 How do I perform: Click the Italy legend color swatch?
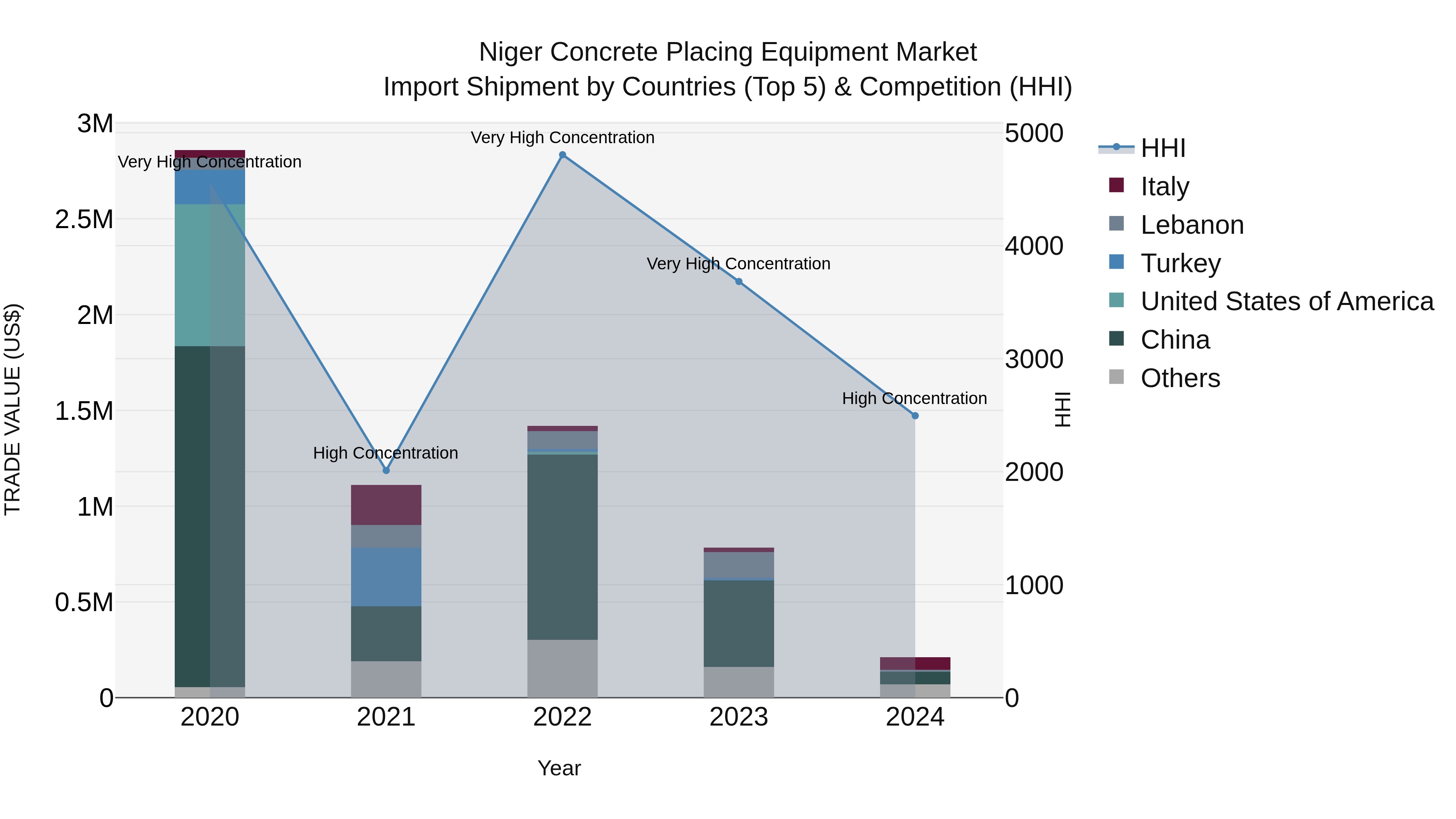1116,185
